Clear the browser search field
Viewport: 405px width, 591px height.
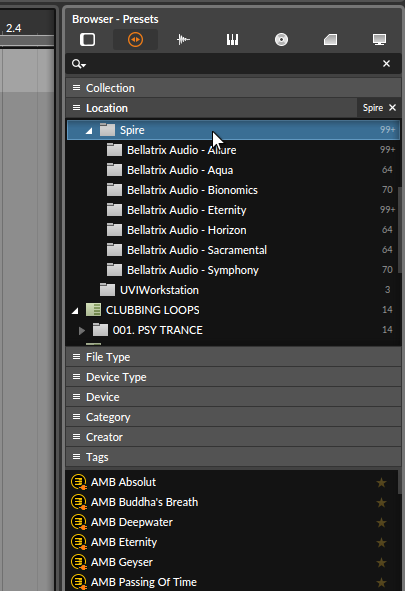point(387,64)
